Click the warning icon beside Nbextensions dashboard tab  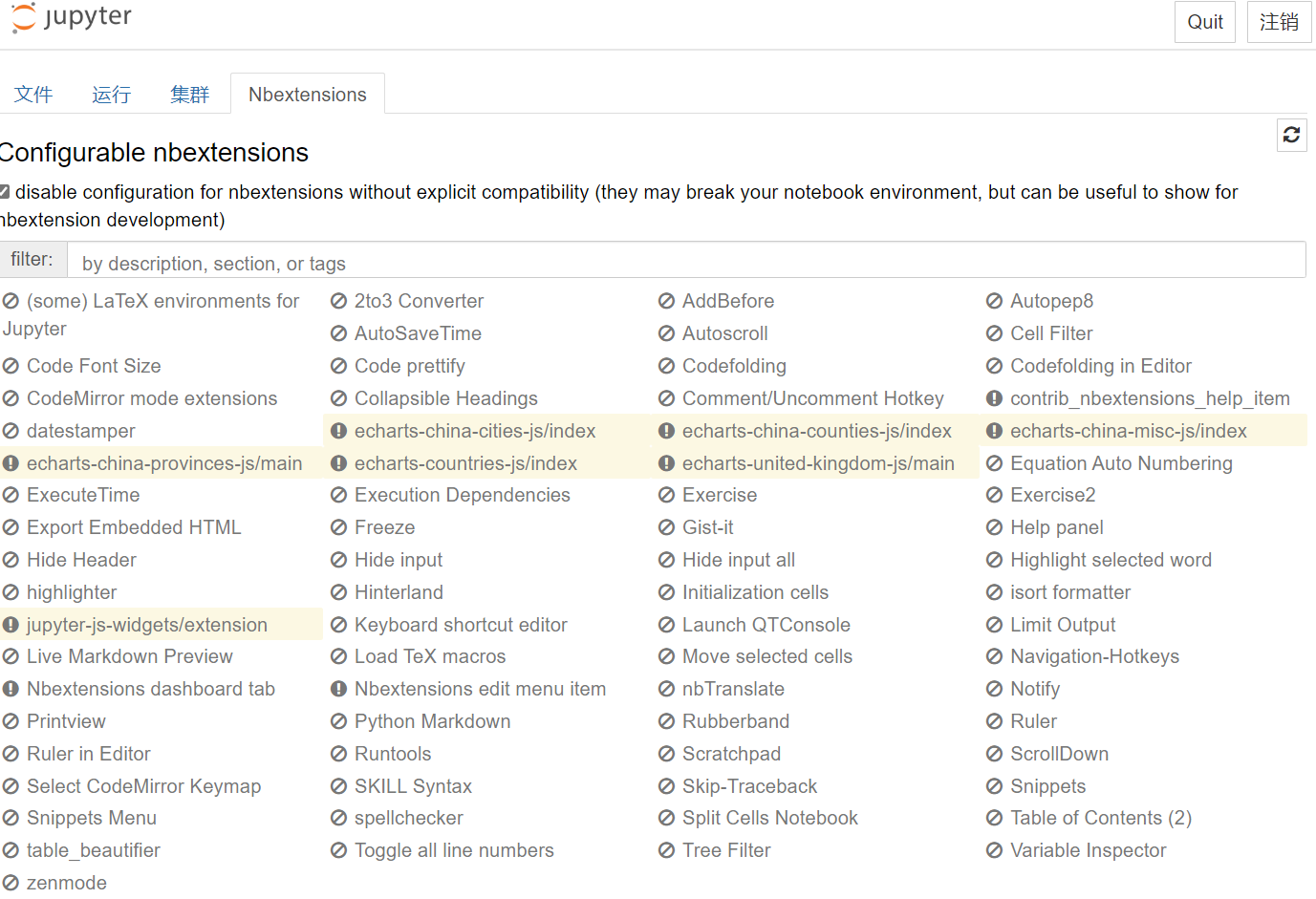coord(11,689)
